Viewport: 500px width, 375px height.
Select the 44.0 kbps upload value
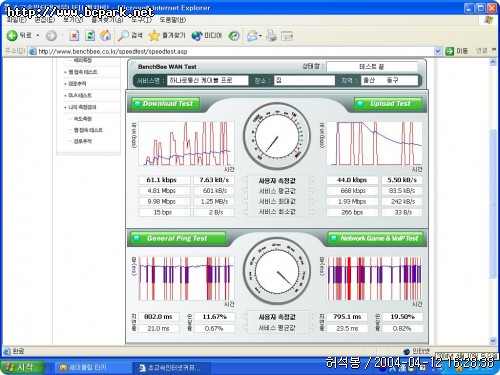[352, 180]
